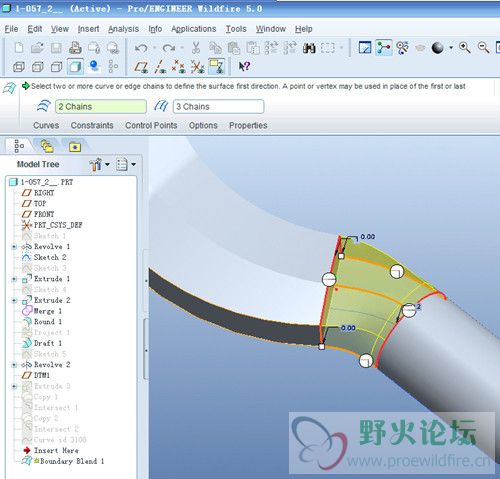Click the second direction curves icon
Screen dimensions: 500x479
point(161,106)
